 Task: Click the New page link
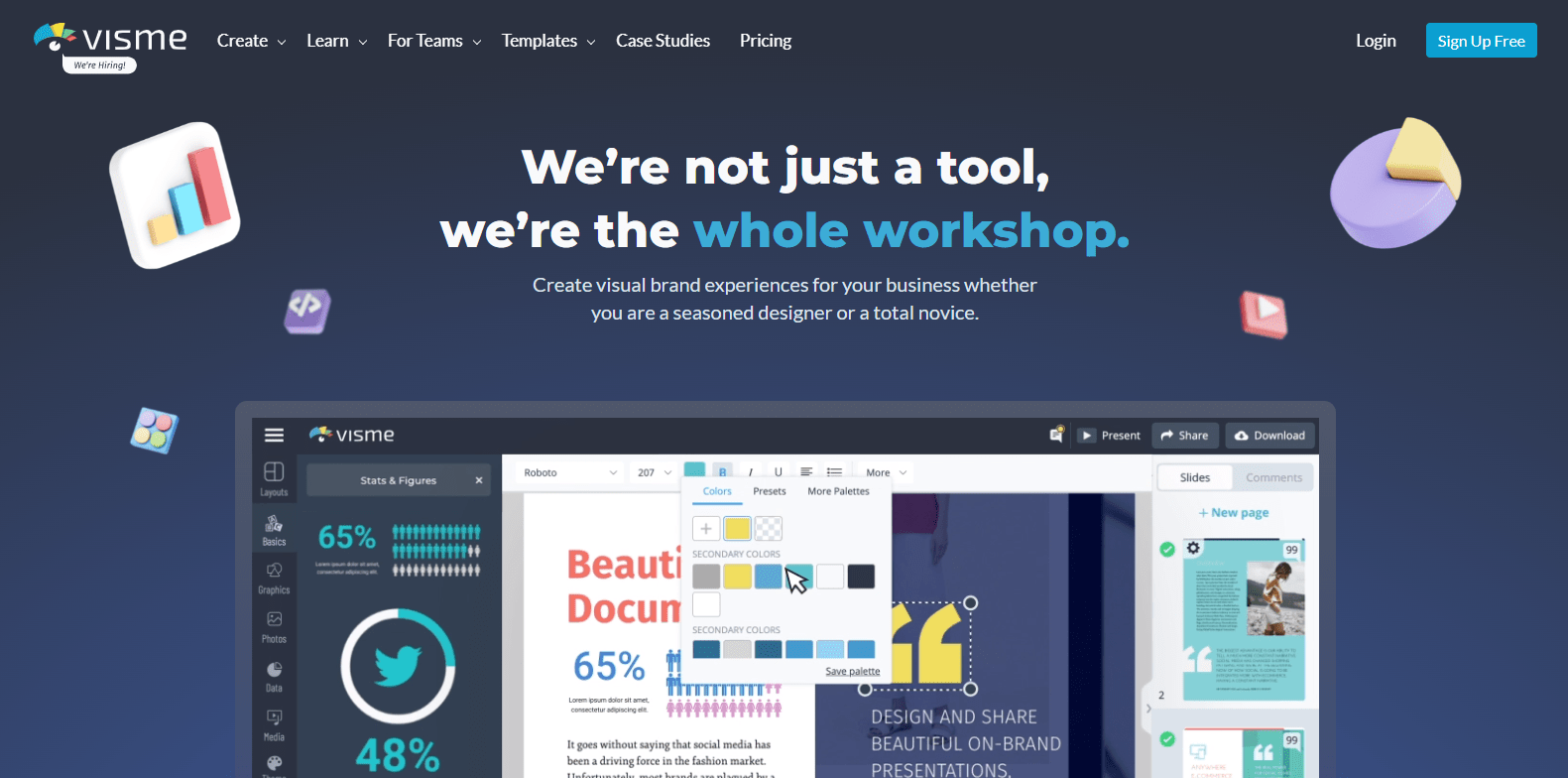[1234, 513]
